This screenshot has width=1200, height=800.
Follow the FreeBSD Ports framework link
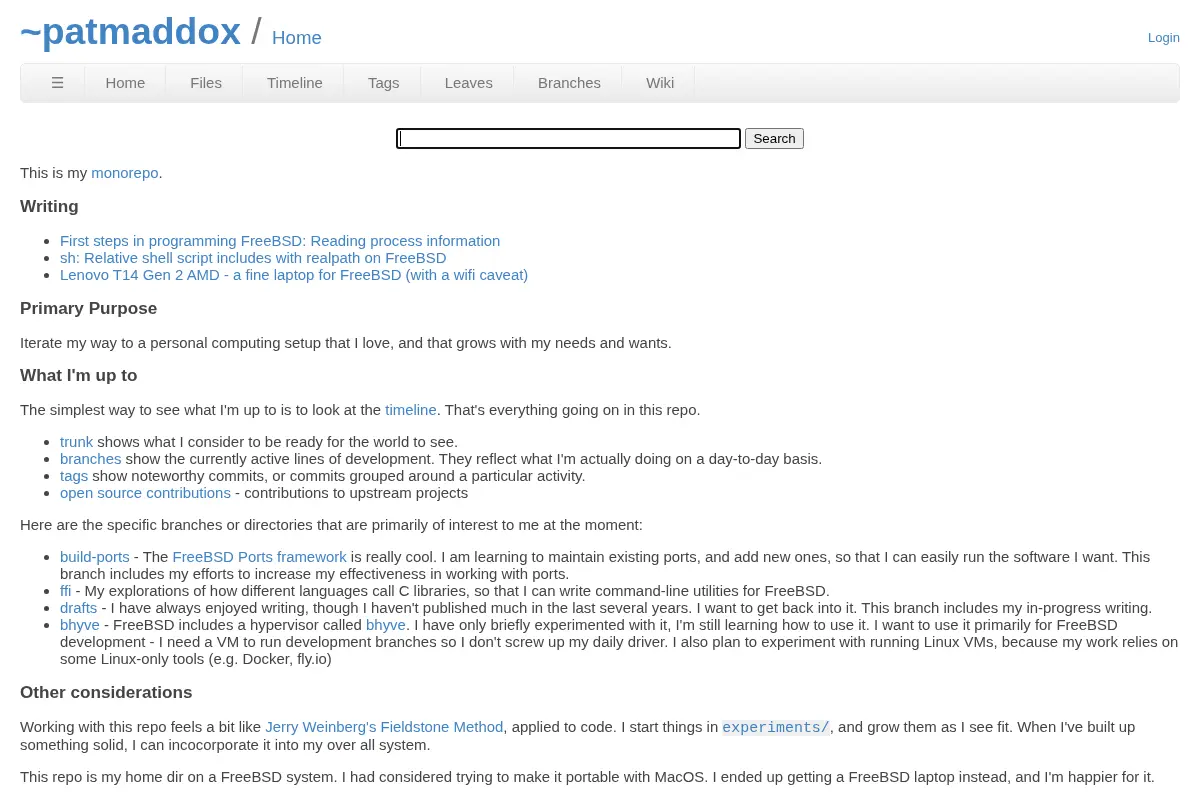click(259, 557)
